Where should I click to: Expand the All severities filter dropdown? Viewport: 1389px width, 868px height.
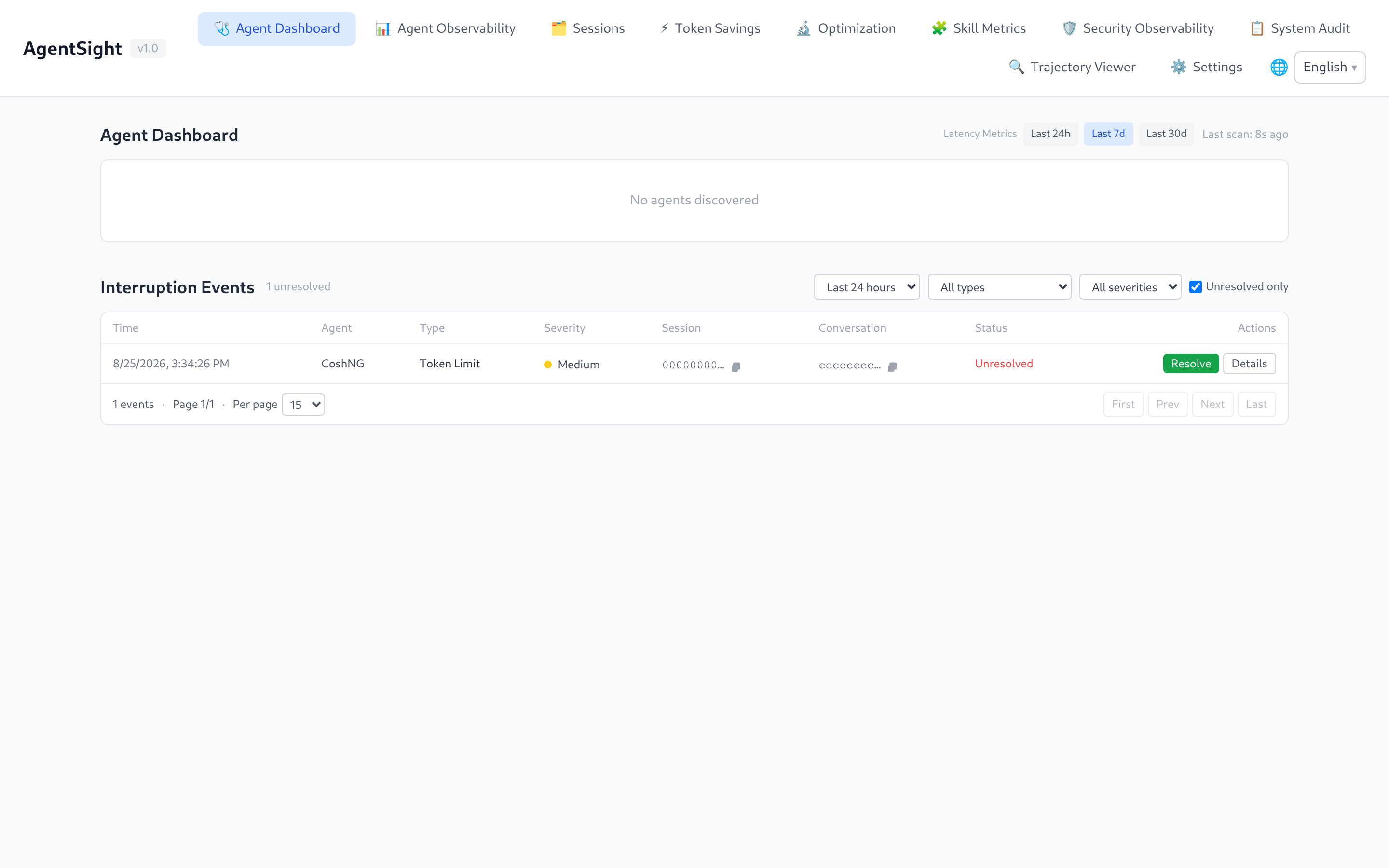tap(1130, 287)
